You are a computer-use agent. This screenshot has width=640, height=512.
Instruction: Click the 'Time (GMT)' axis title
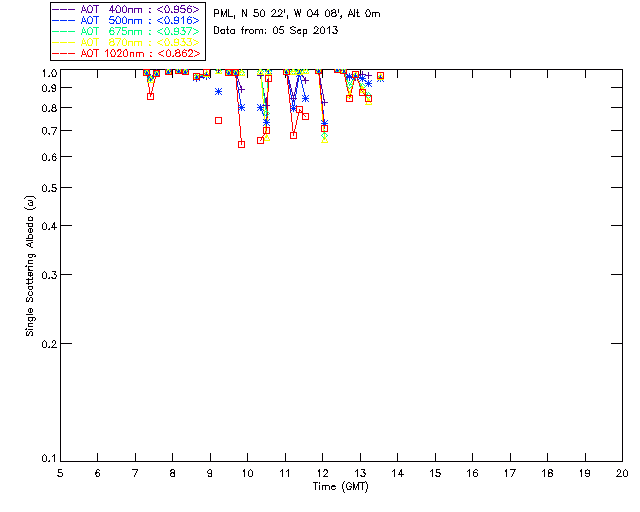340,487
